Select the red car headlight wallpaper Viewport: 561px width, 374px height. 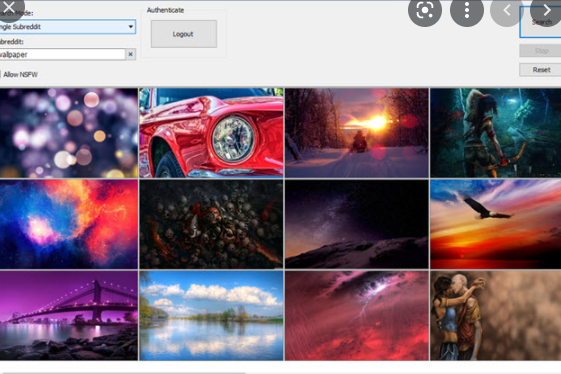(211, 133)
